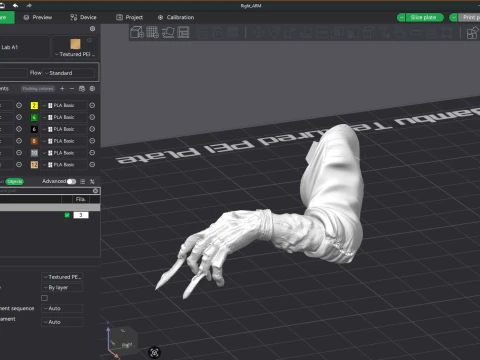Switch to the green Prepare tab
The height and width of the screenshot is (360, 480).
point(7,17)
